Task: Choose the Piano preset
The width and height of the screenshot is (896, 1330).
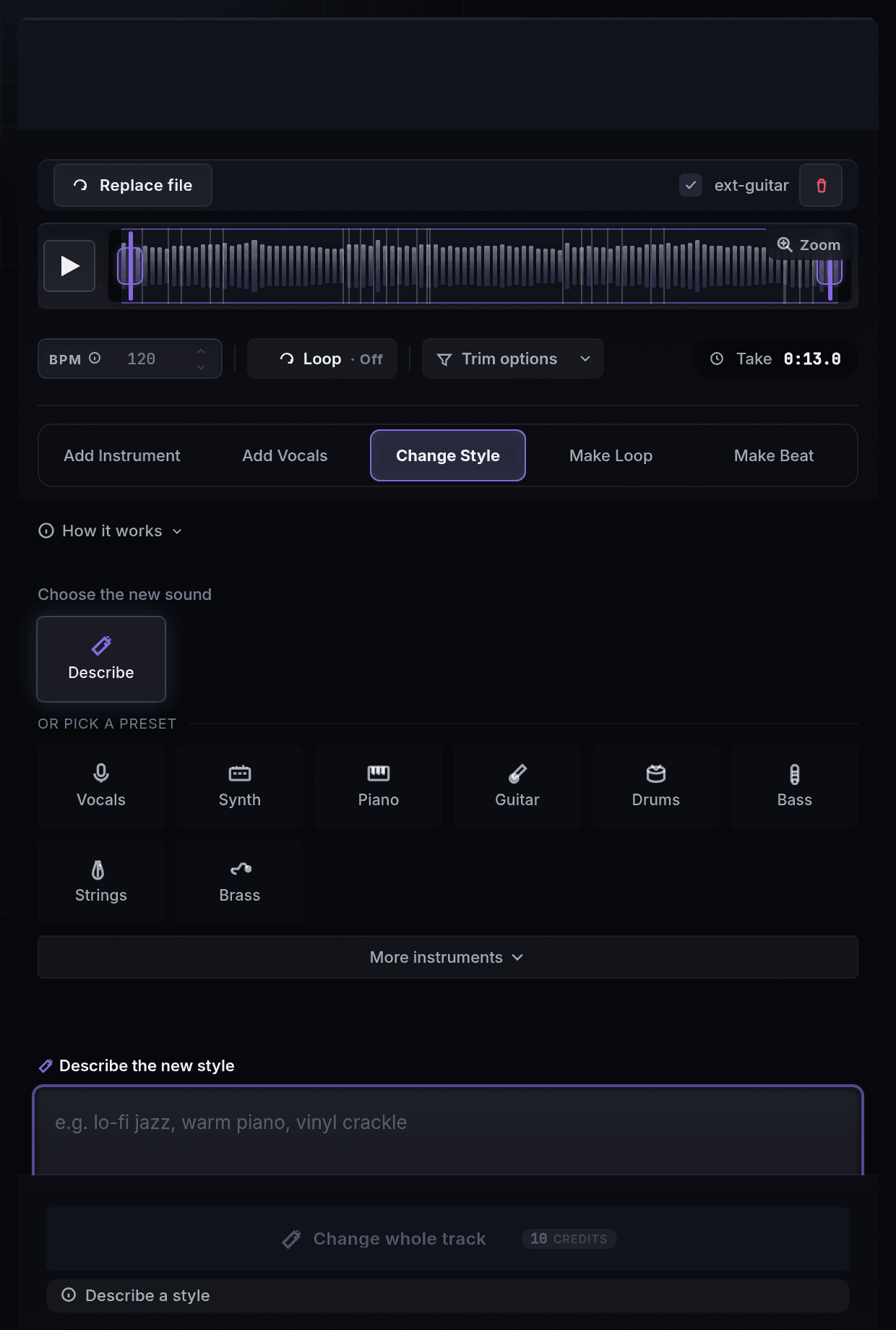Action: (379, 786)
